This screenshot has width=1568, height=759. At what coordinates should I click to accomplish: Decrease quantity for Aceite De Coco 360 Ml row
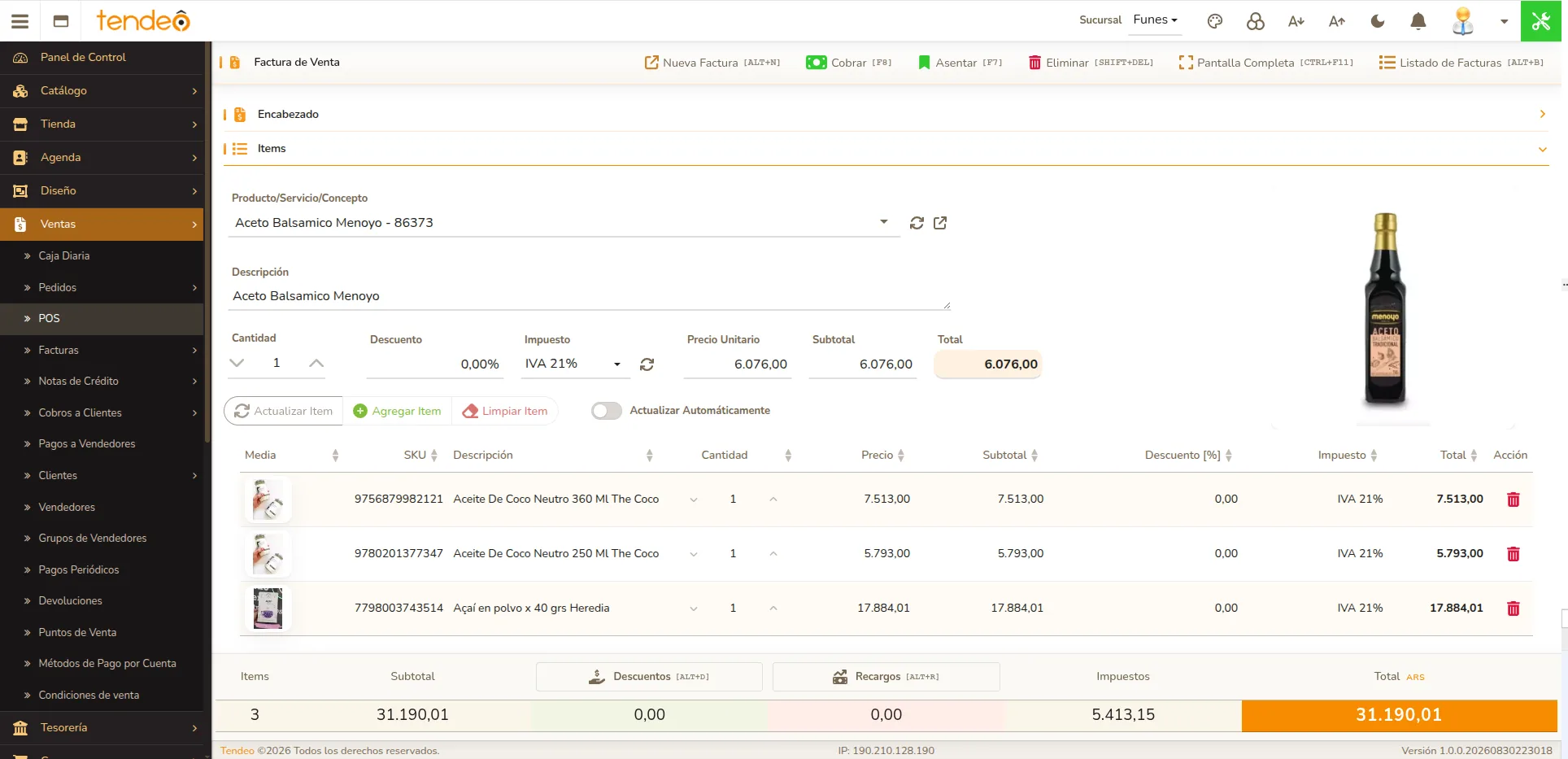click(694, 499)
